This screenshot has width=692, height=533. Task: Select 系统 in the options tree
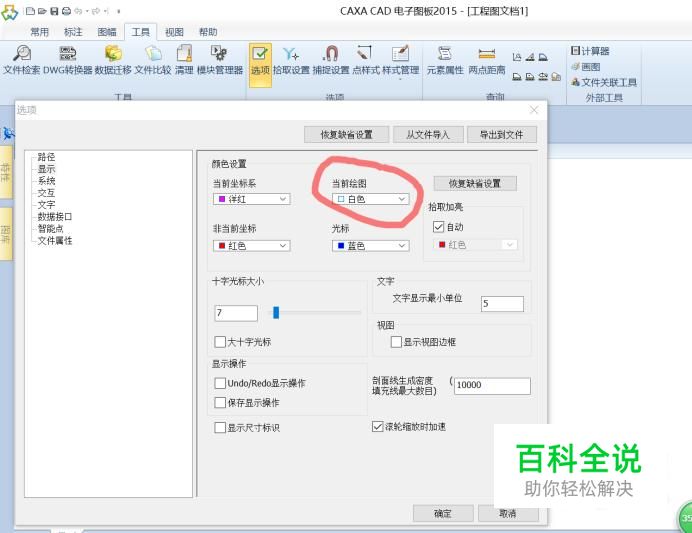point(46,180)
